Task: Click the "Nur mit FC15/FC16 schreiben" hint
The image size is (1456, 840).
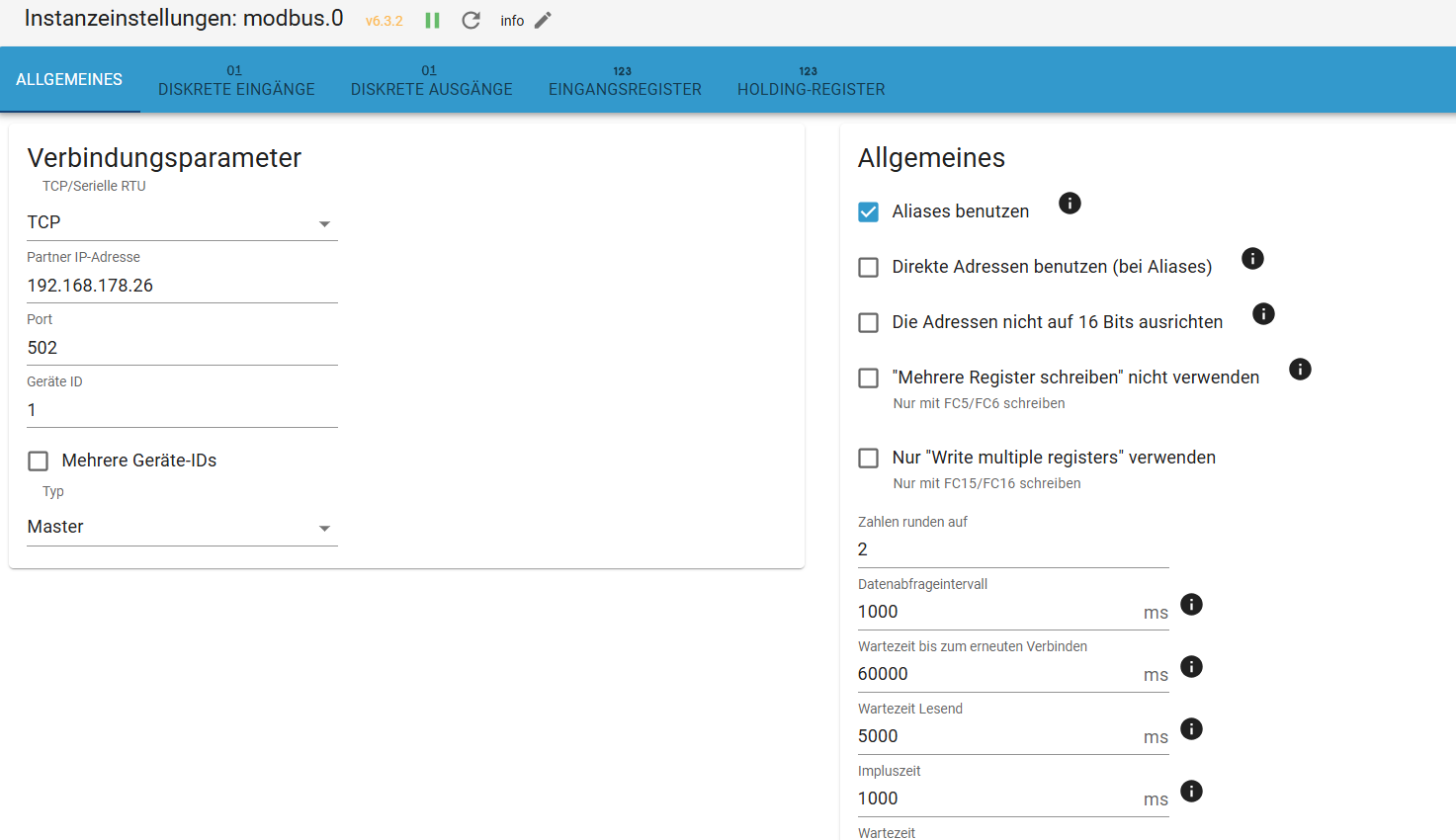Action: click(x=986, y=483)
